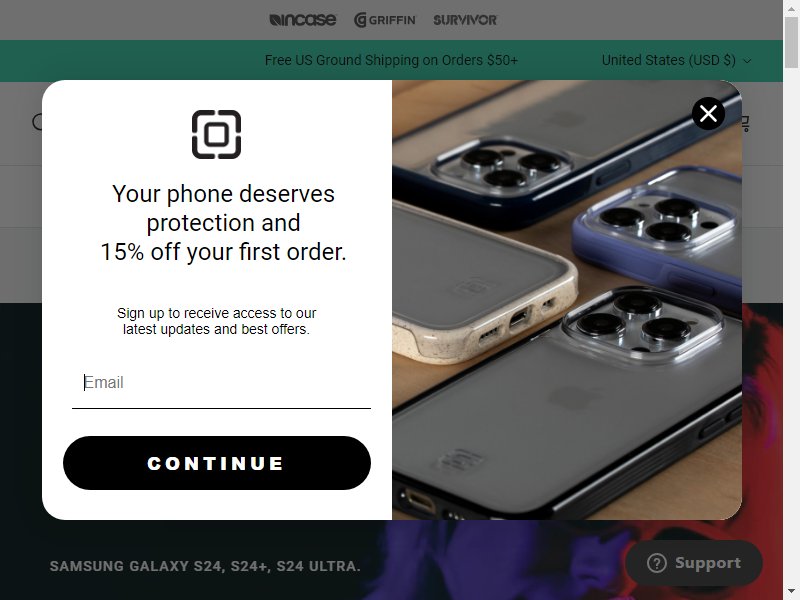Open the Incase brand logo link
Viewport: 800px width, 600px height.
pos(303,20)
